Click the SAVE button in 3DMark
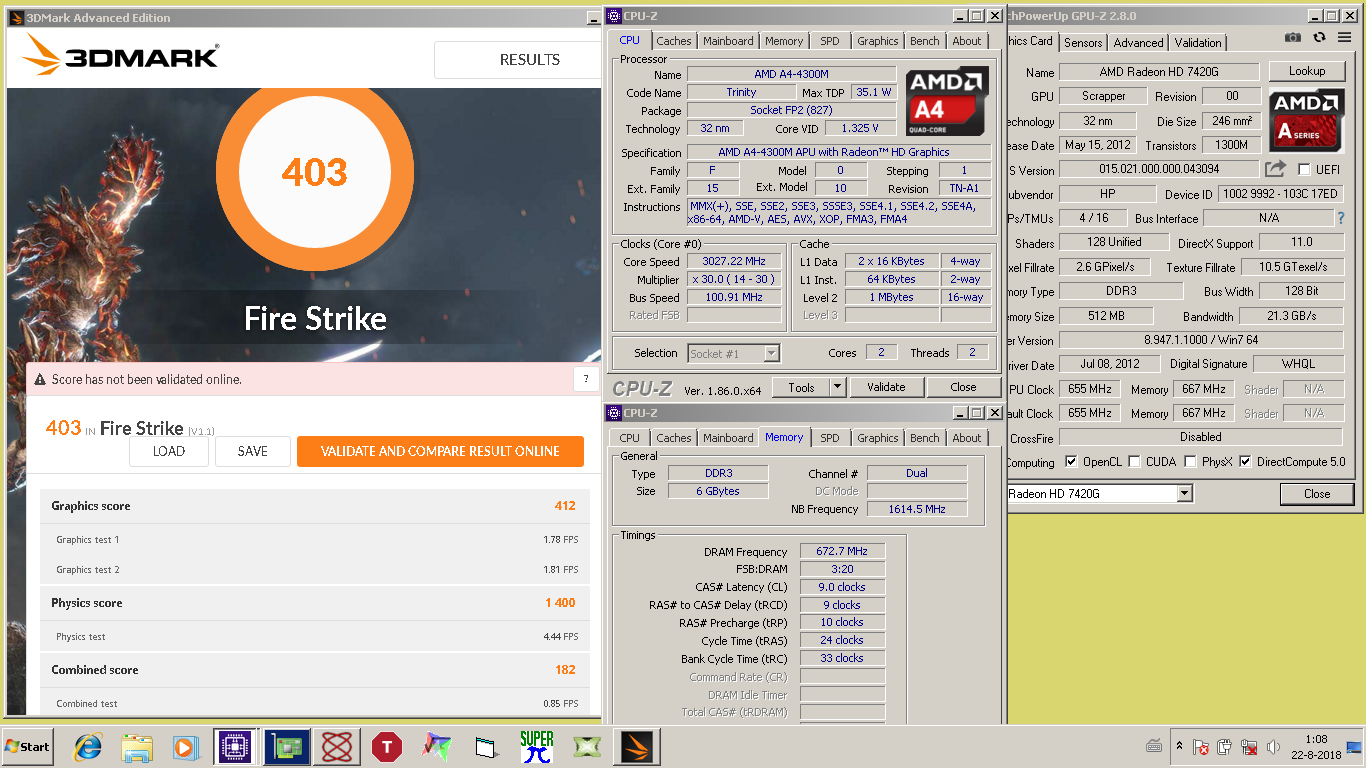1366x768 pixels. click(x=252, y=451)
